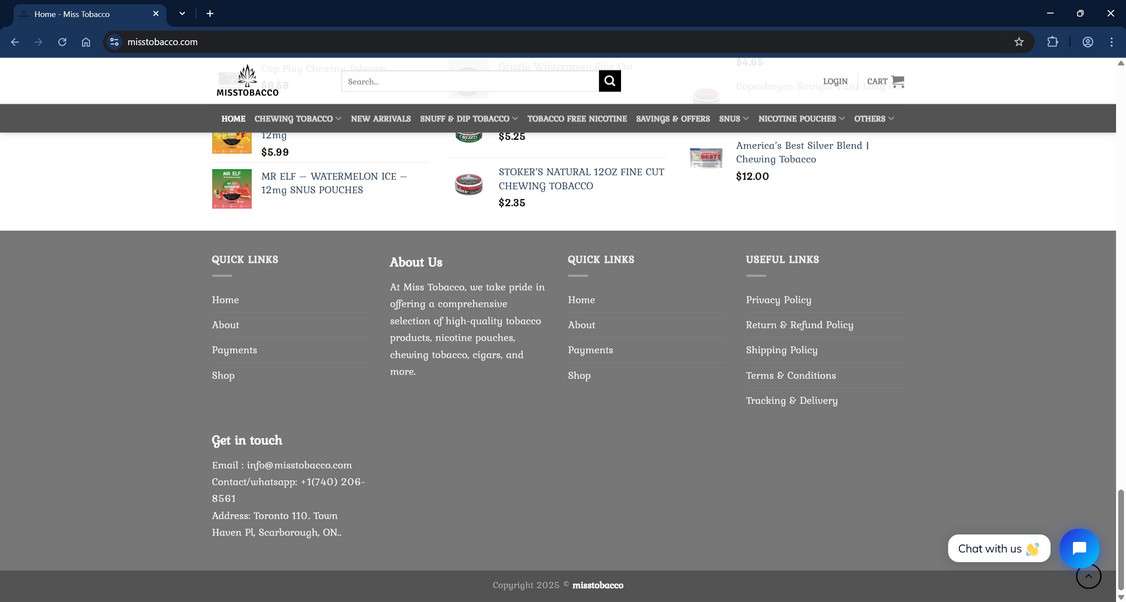The image size is (1126, 602).
Task: Click the MR ELF Watermelon Ice thumbnail
Action: pyautogui.click(x=232, y=189)
